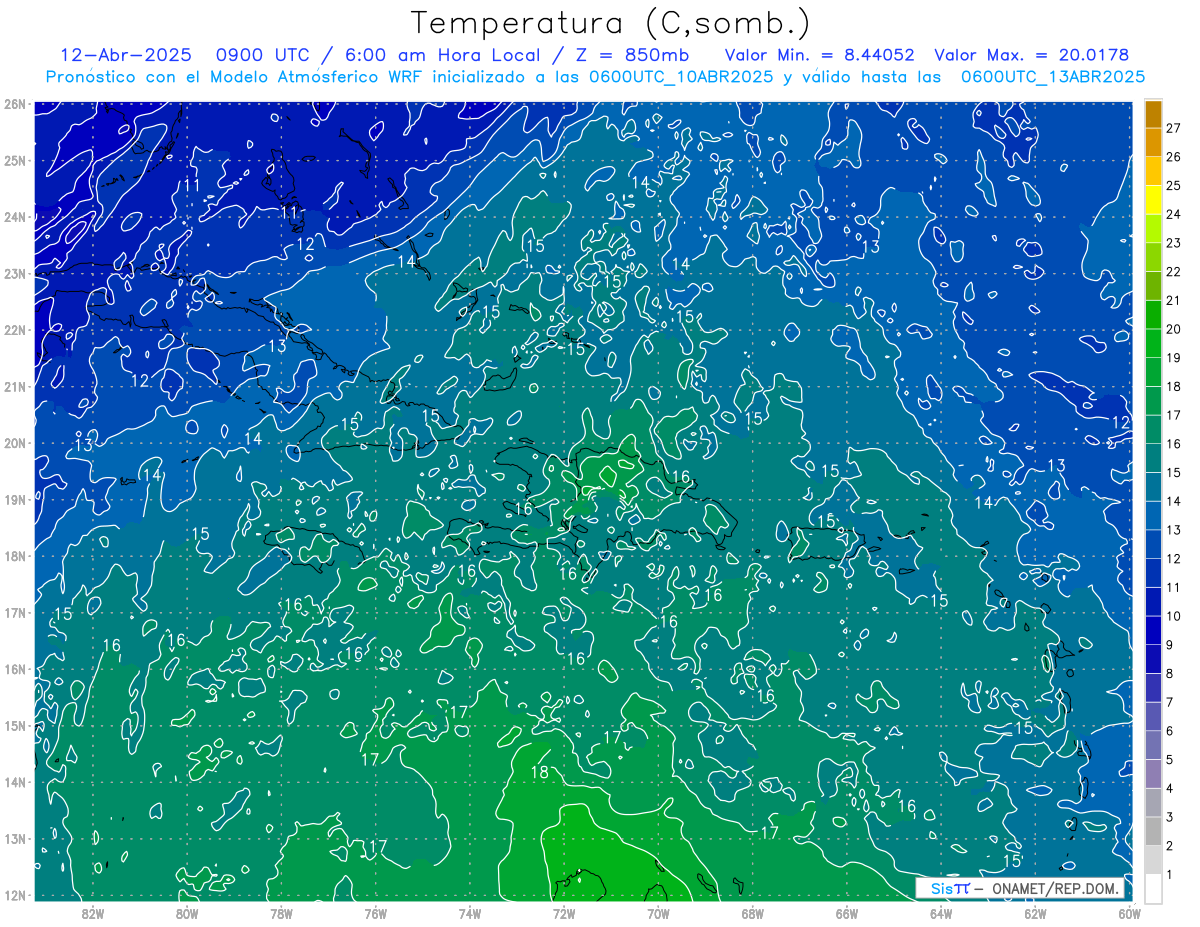Pick the green swatch between 20 and 21
Viewport: 1200px width, 927px height.
tap(1153, 315)
